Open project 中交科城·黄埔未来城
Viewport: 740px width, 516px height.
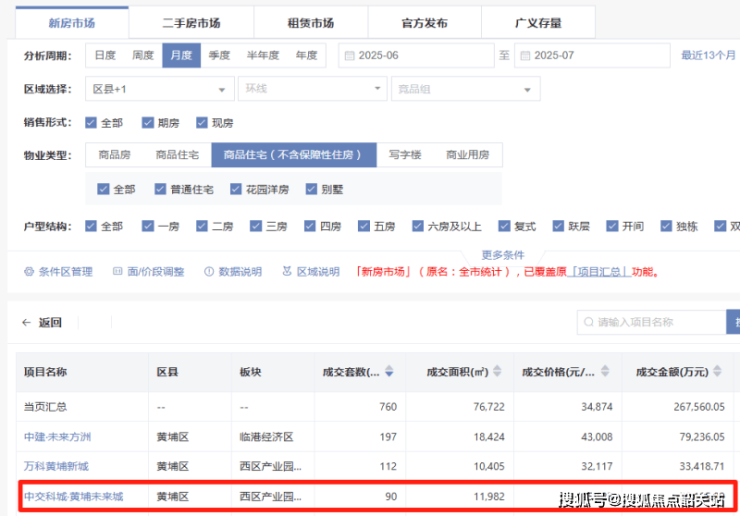click(74, 497)
